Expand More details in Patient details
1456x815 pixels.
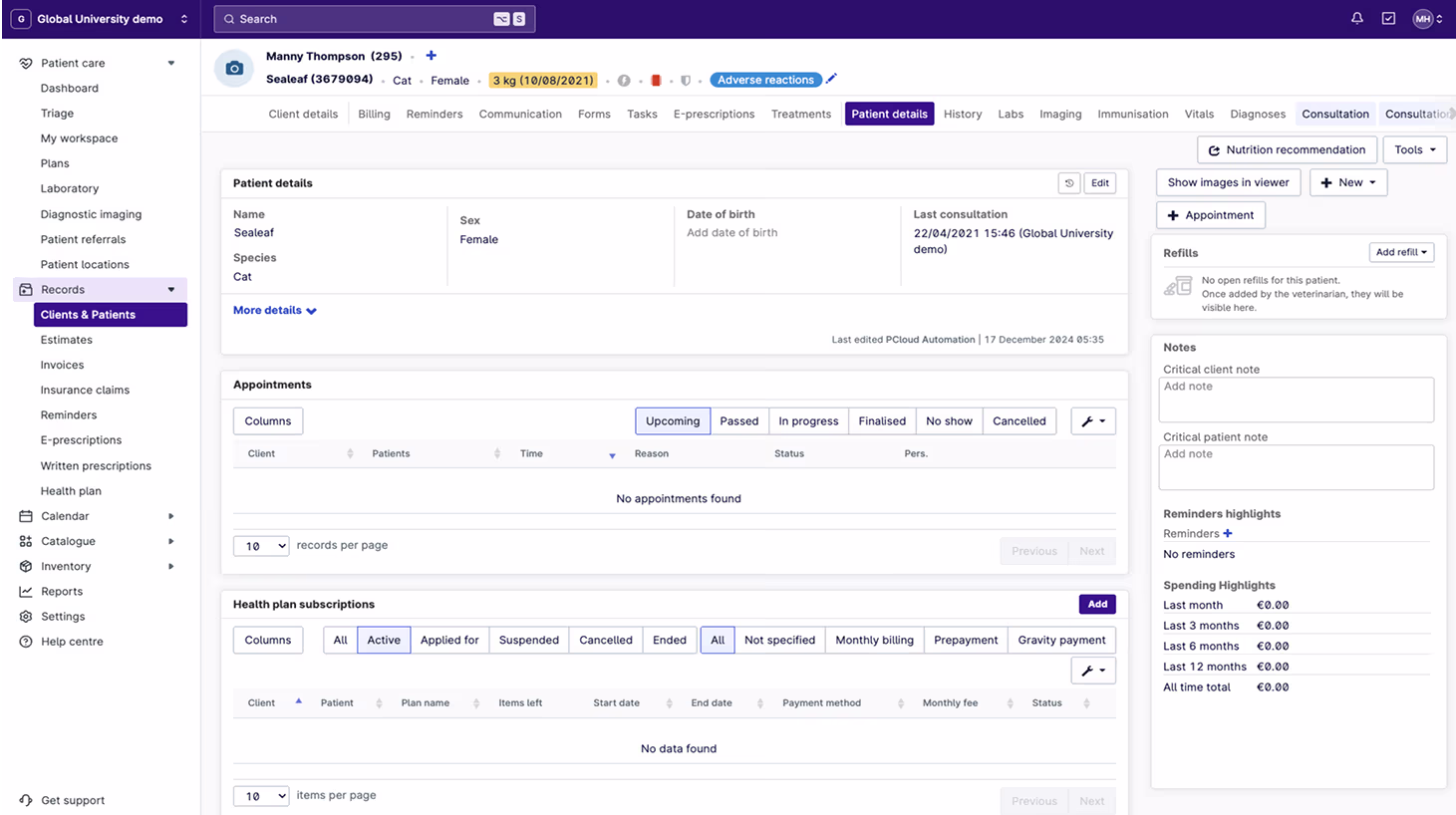pyautogui.click(x=269, y=310)
